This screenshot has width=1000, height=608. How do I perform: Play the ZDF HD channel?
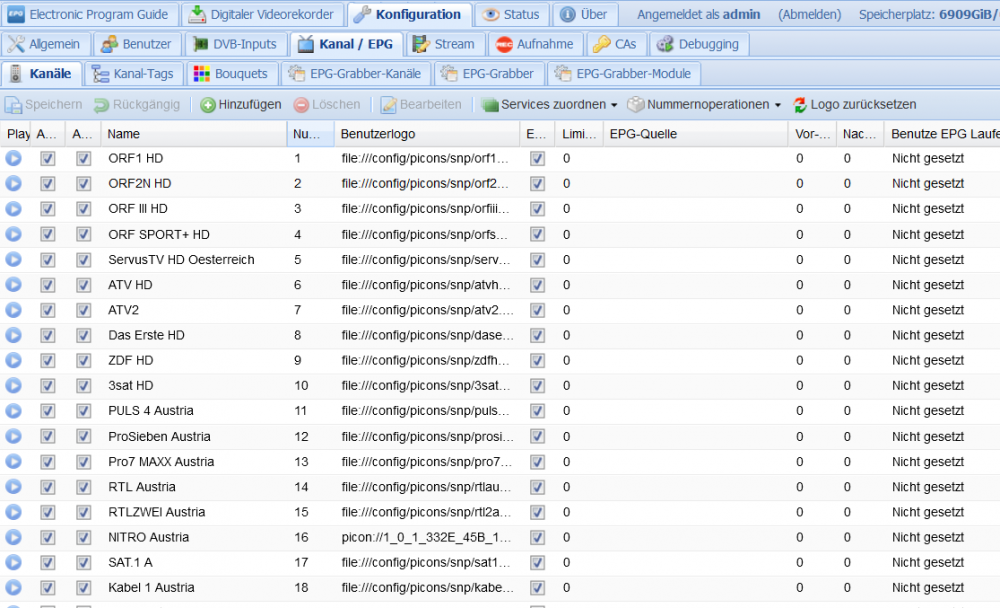(13, 360)
